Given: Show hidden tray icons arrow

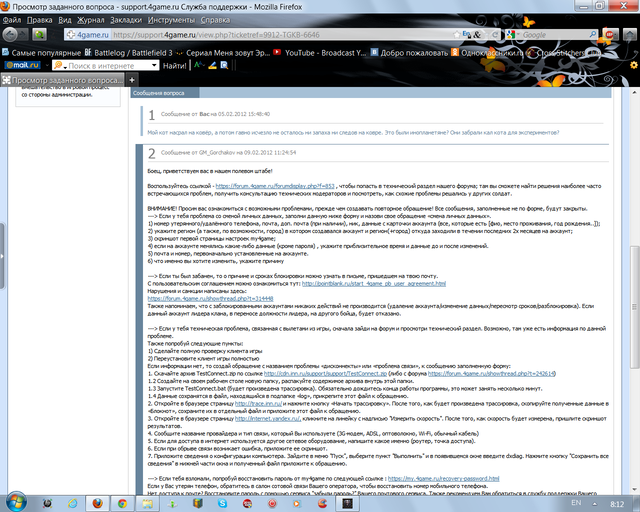Looking at the screenshot, I should tap(594, 504).
